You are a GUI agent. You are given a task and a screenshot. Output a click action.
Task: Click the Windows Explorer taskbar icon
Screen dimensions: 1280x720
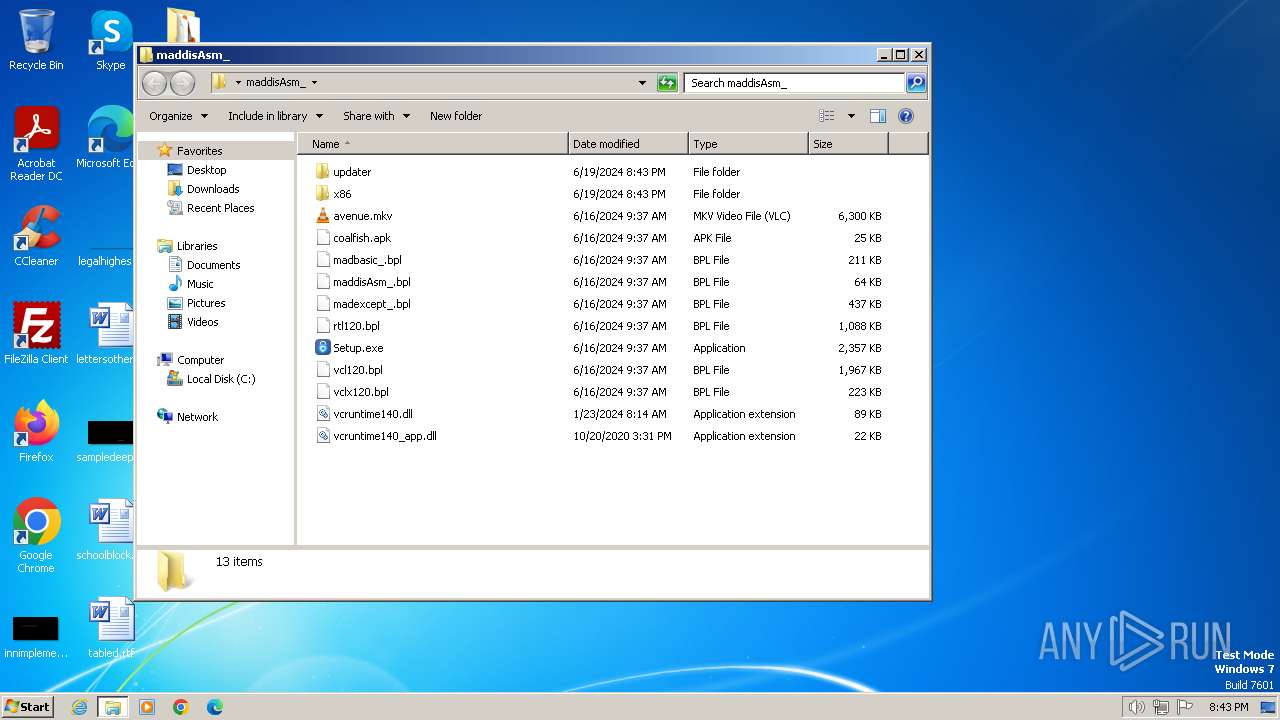[x=112, y=707]
